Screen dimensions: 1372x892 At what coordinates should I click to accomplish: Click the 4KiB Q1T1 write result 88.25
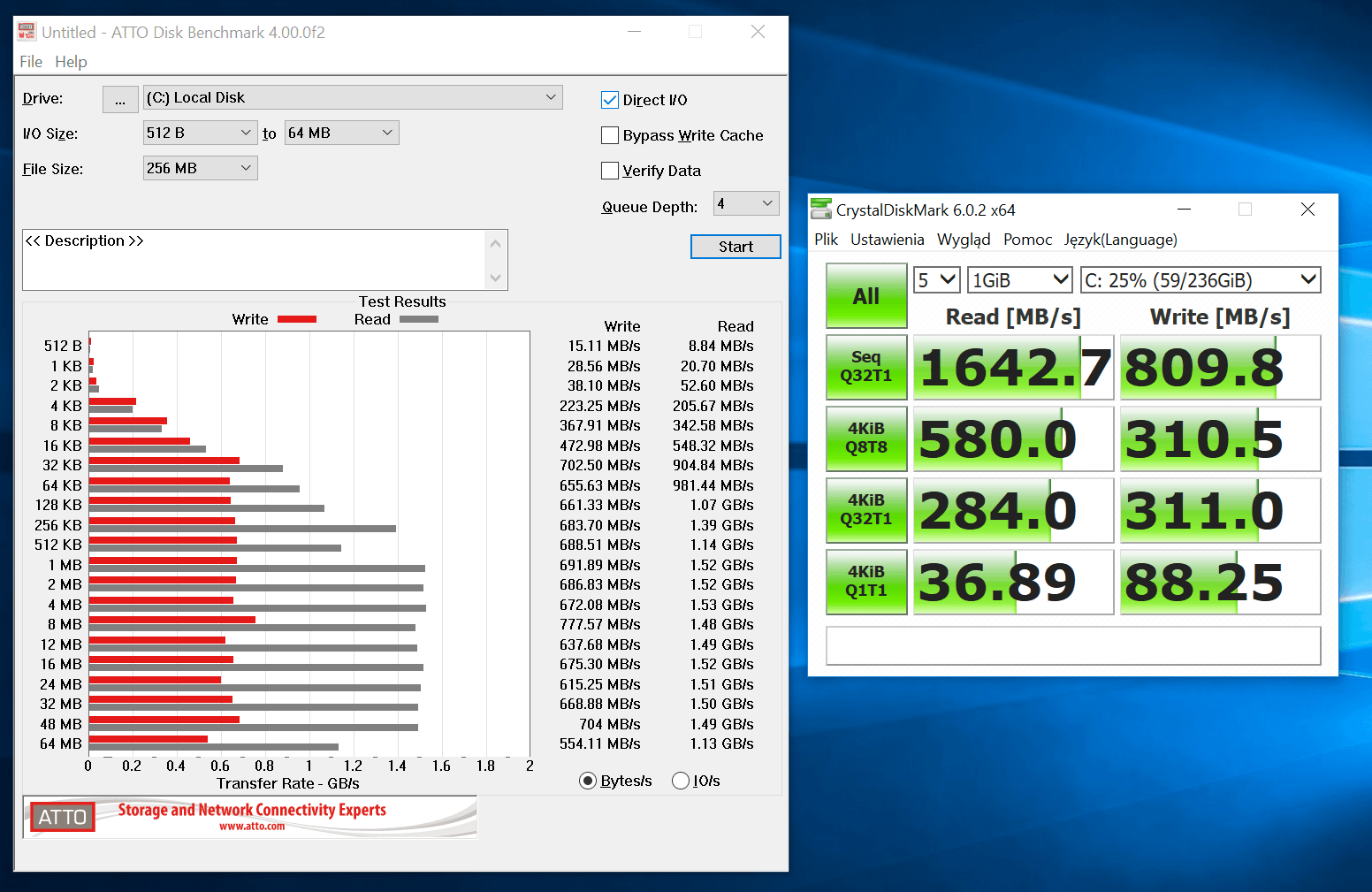tap(1220, 582)
